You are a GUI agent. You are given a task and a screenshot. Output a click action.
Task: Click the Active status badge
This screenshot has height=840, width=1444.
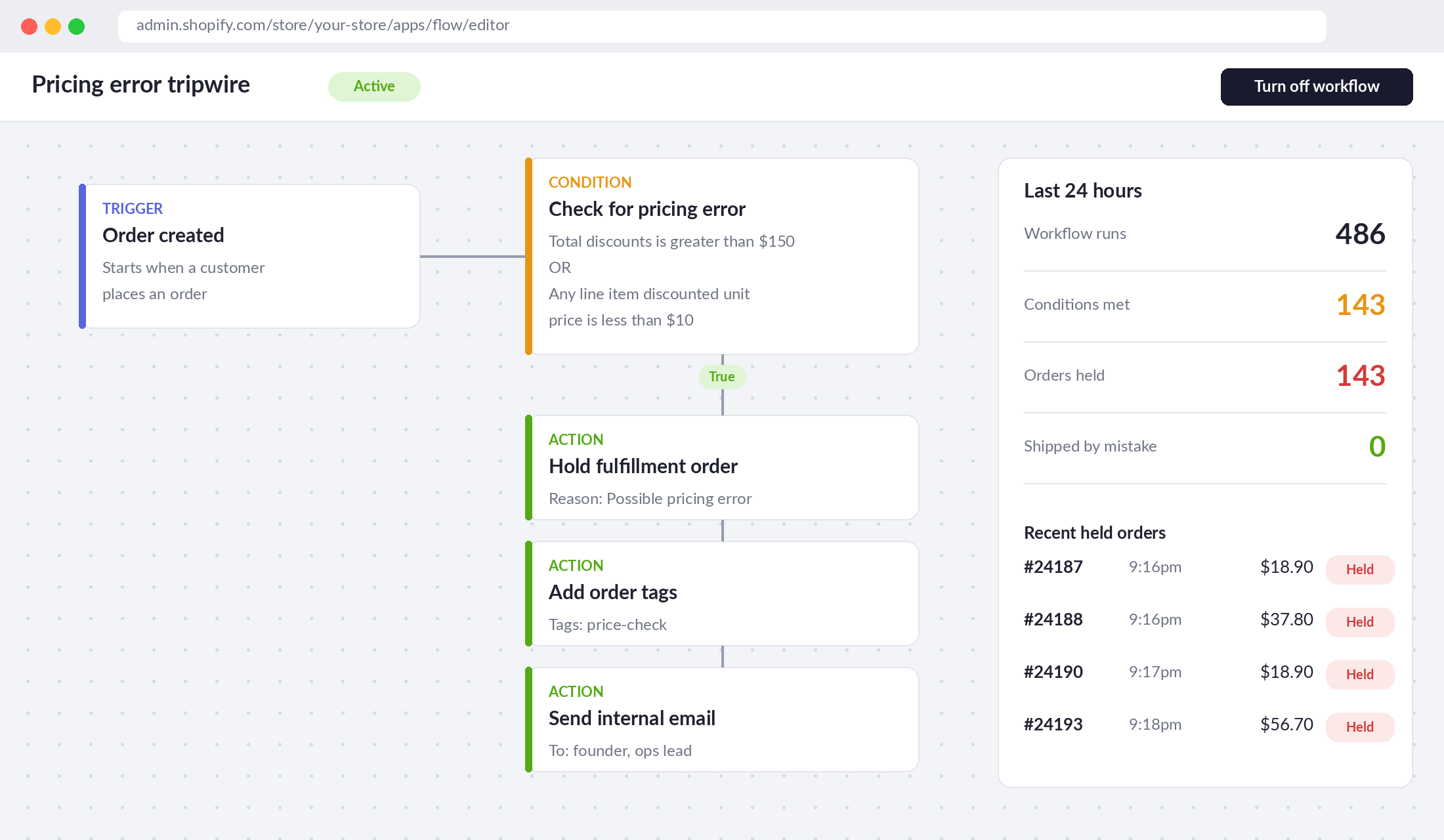pyautogui.click(x=374, y=87)
